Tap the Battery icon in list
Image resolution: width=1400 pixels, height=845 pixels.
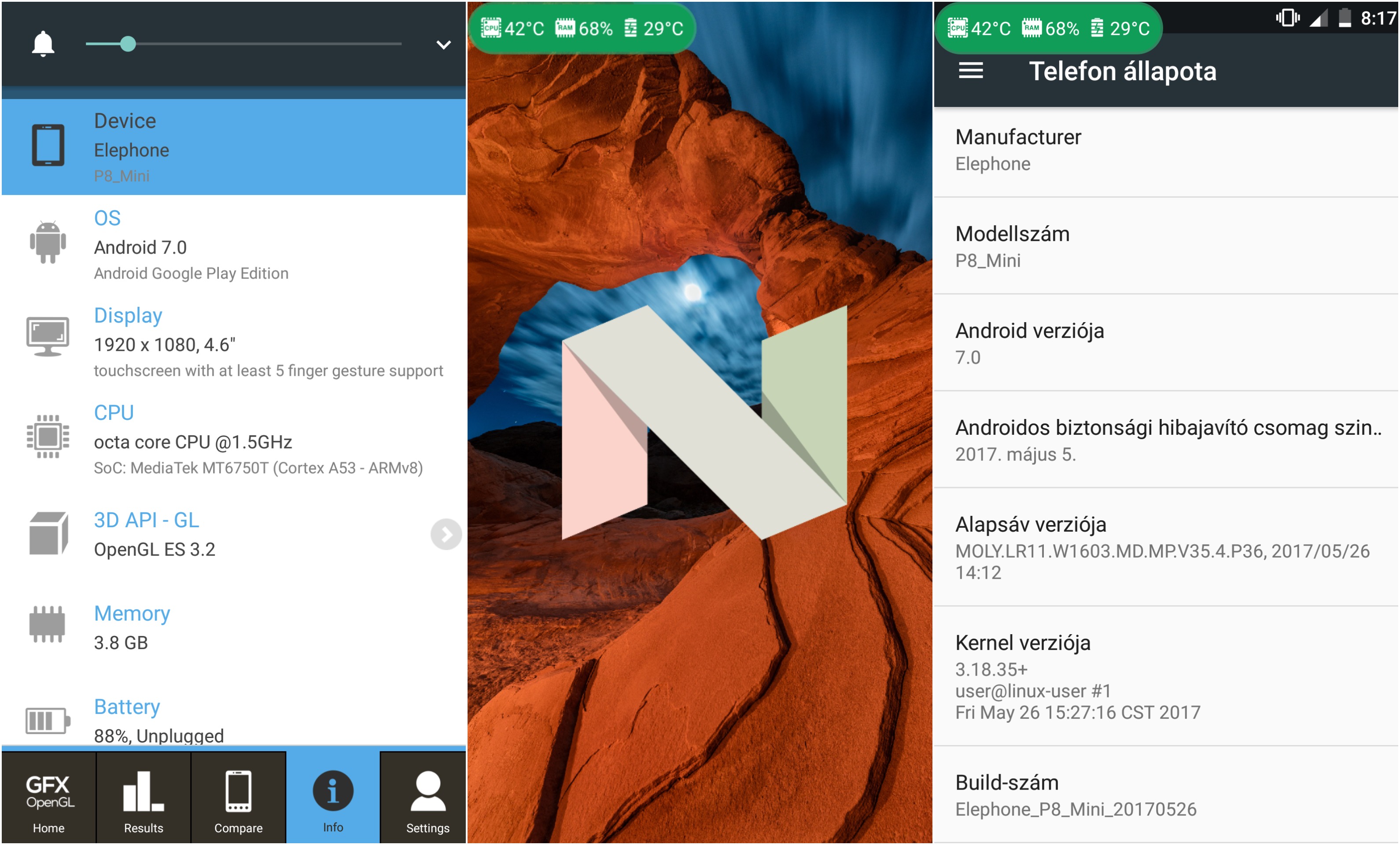[48, 720]
